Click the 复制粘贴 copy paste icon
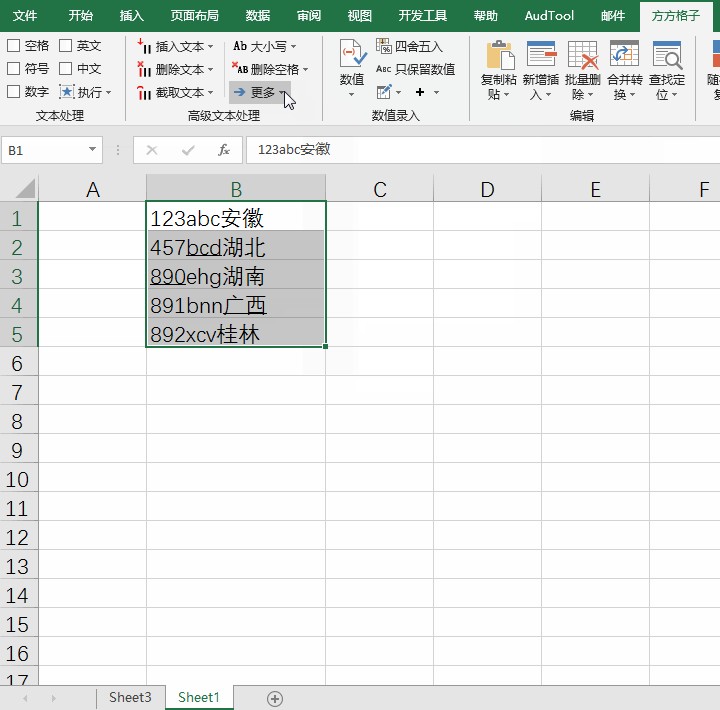Viewport: 720px width, 710px height. tap(500, 54)
